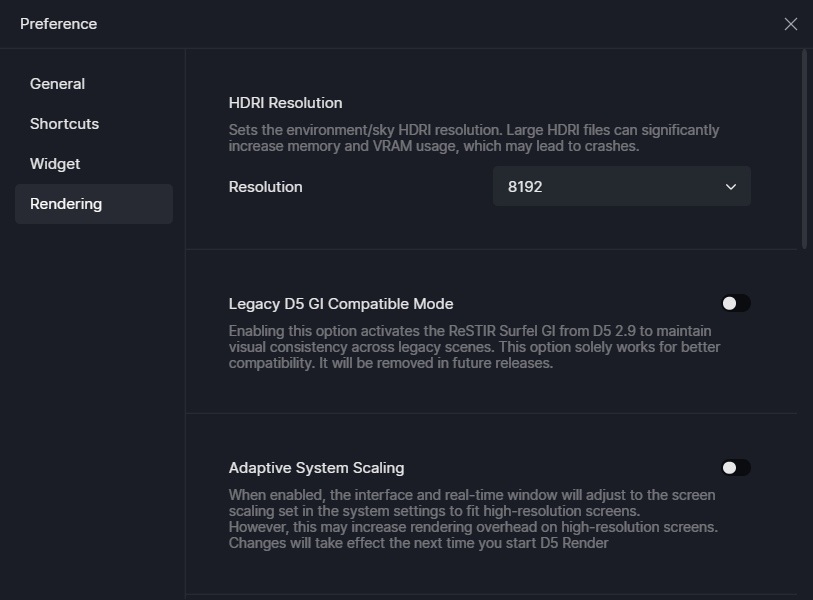Click the "Changes will take effect" restart note
813x600 pixels.
click(418, 543)
